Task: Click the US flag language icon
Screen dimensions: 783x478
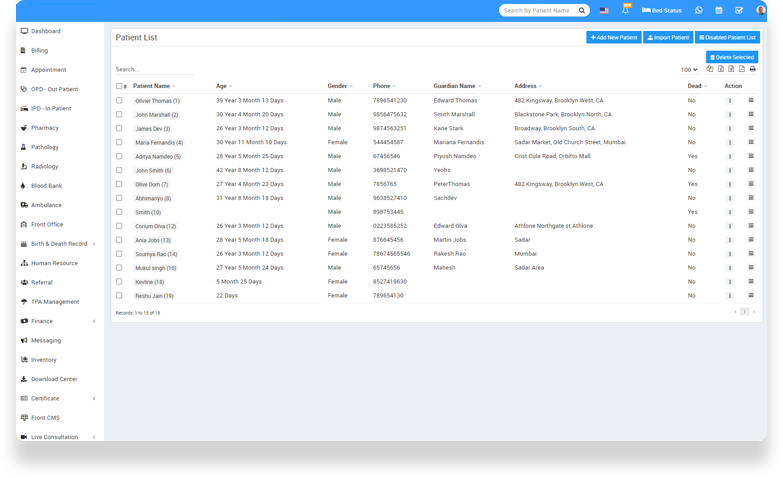Action: (604, 10)
